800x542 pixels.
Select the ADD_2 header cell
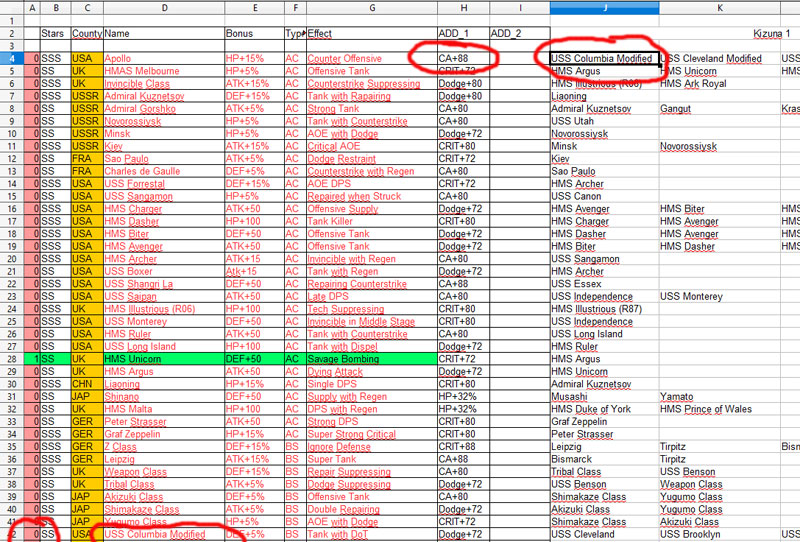tap(517, 34)
